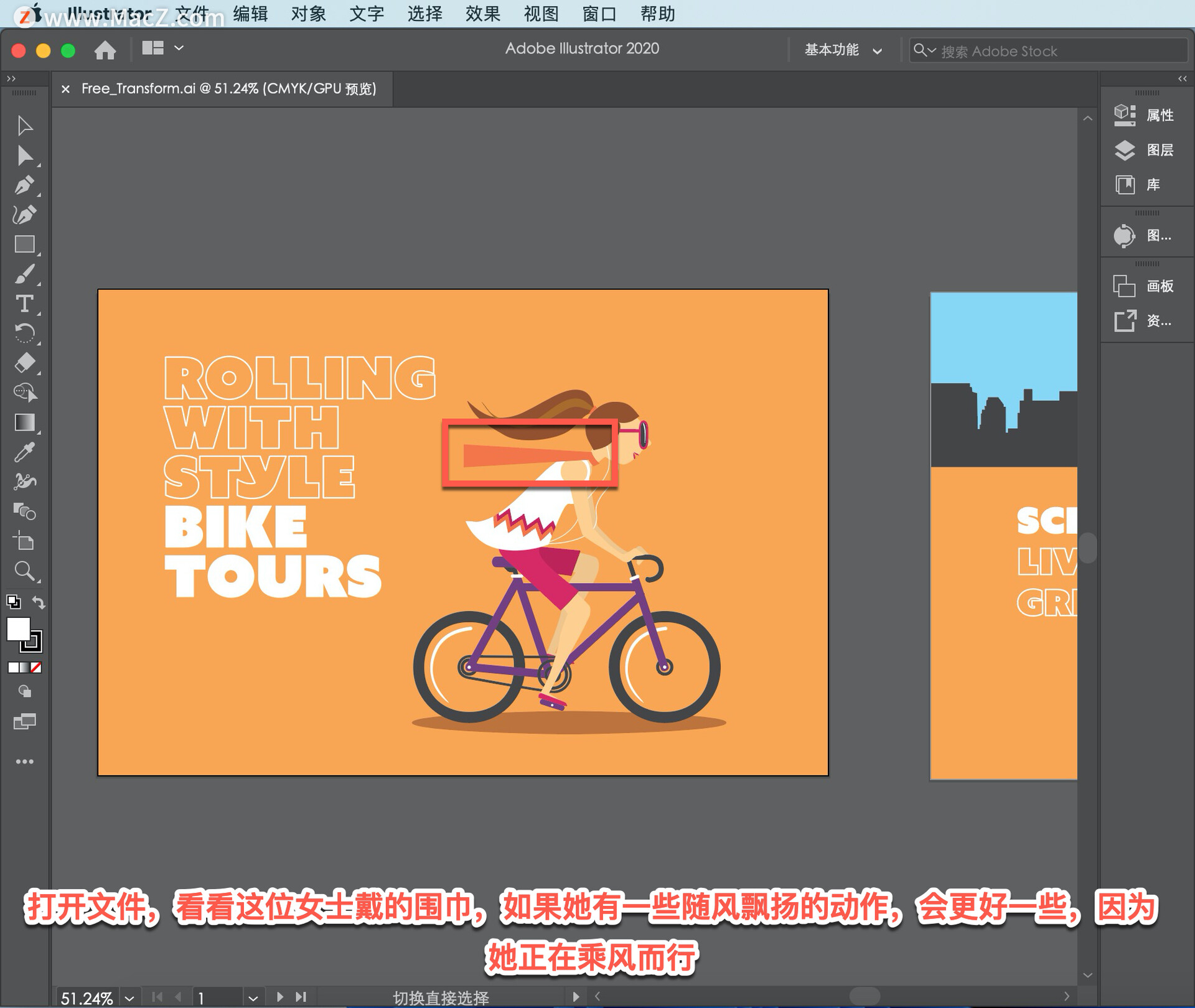Expand the 视图 (View) menu
The height and width of the screenshot is (1008, 1195).
click(x=542, y=13)
